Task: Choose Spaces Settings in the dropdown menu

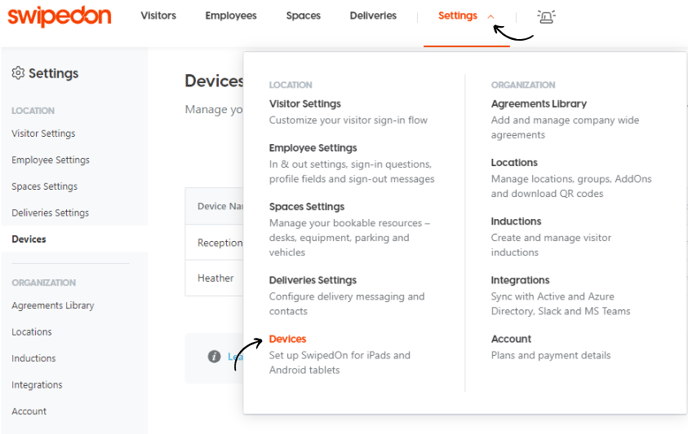Action: click(307, 207)
